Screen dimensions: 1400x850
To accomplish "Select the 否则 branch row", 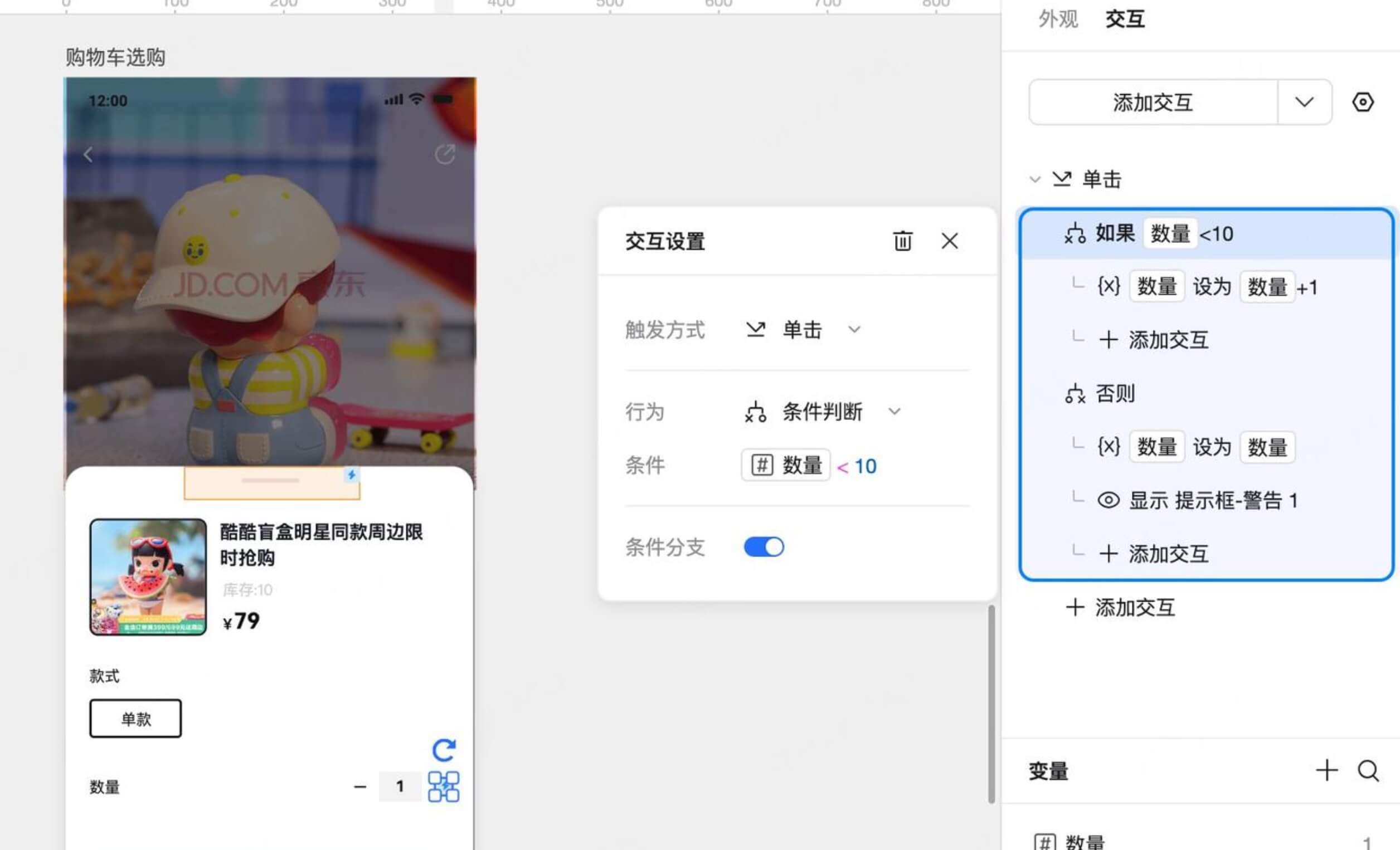I will pos(1115,393).
